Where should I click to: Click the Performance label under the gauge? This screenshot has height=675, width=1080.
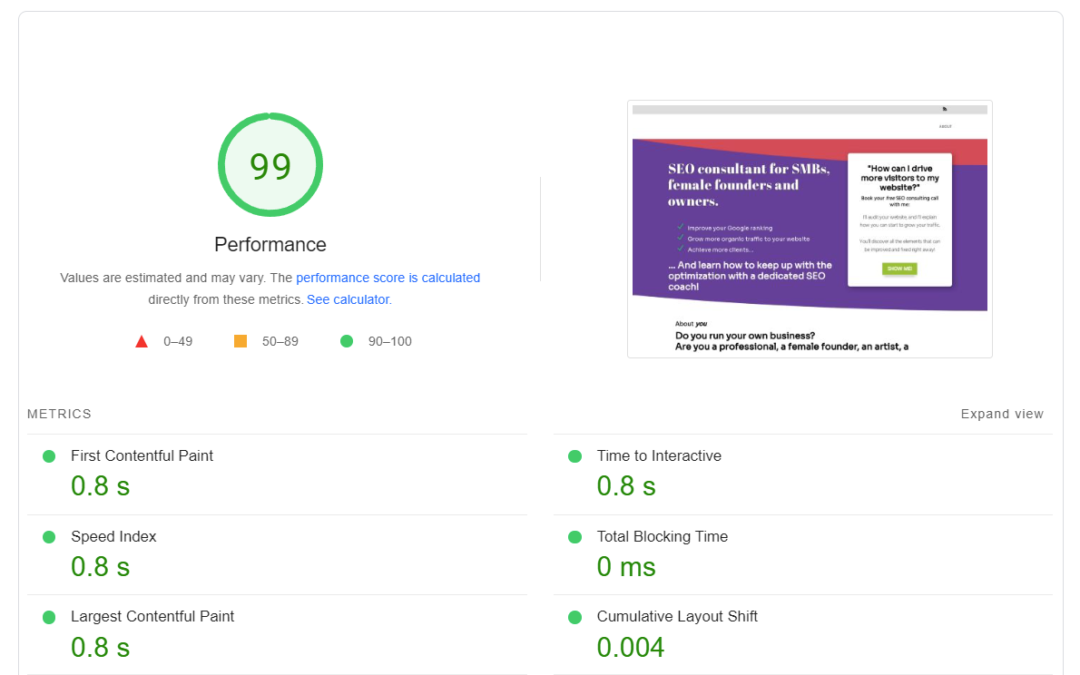point(270,244)
